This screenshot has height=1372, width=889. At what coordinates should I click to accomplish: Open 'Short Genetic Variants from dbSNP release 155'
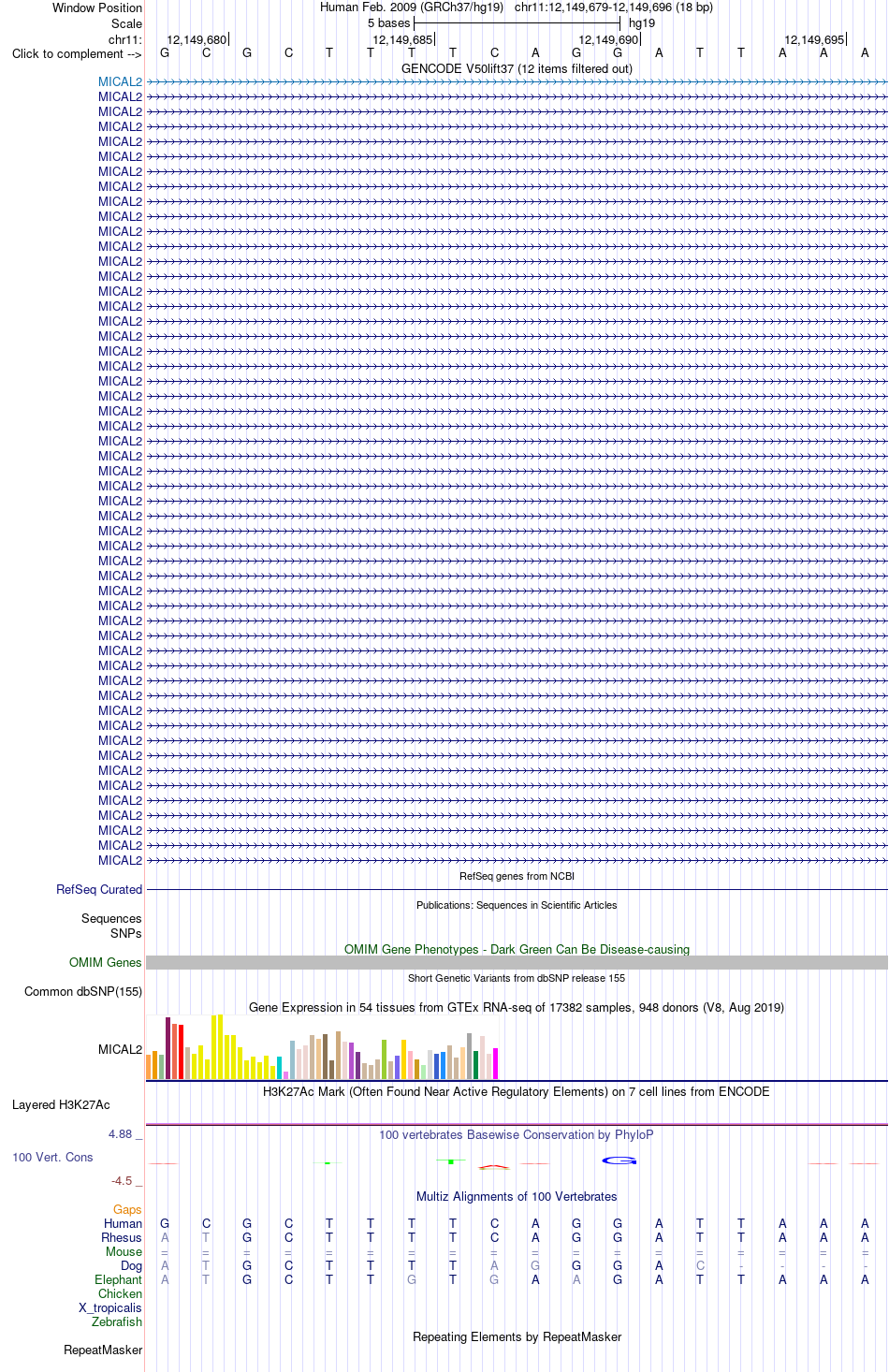click(x=517, y=979)
